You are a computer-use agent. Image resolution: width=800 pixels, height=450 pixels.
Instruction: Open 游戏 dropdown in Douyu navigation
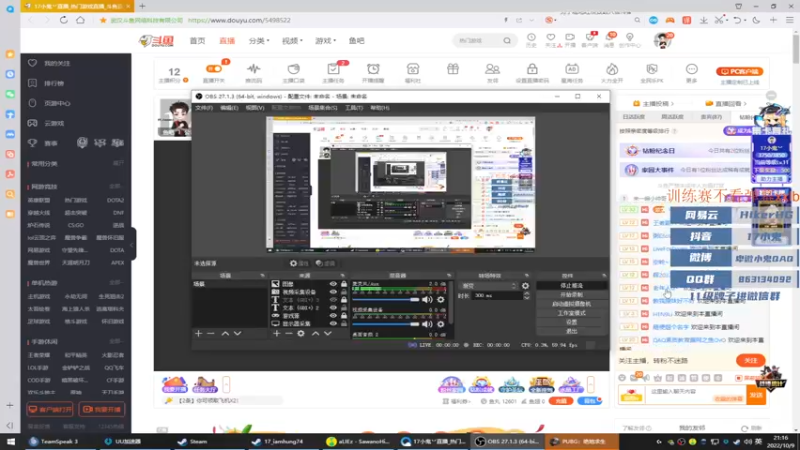(x=325, y=40)
